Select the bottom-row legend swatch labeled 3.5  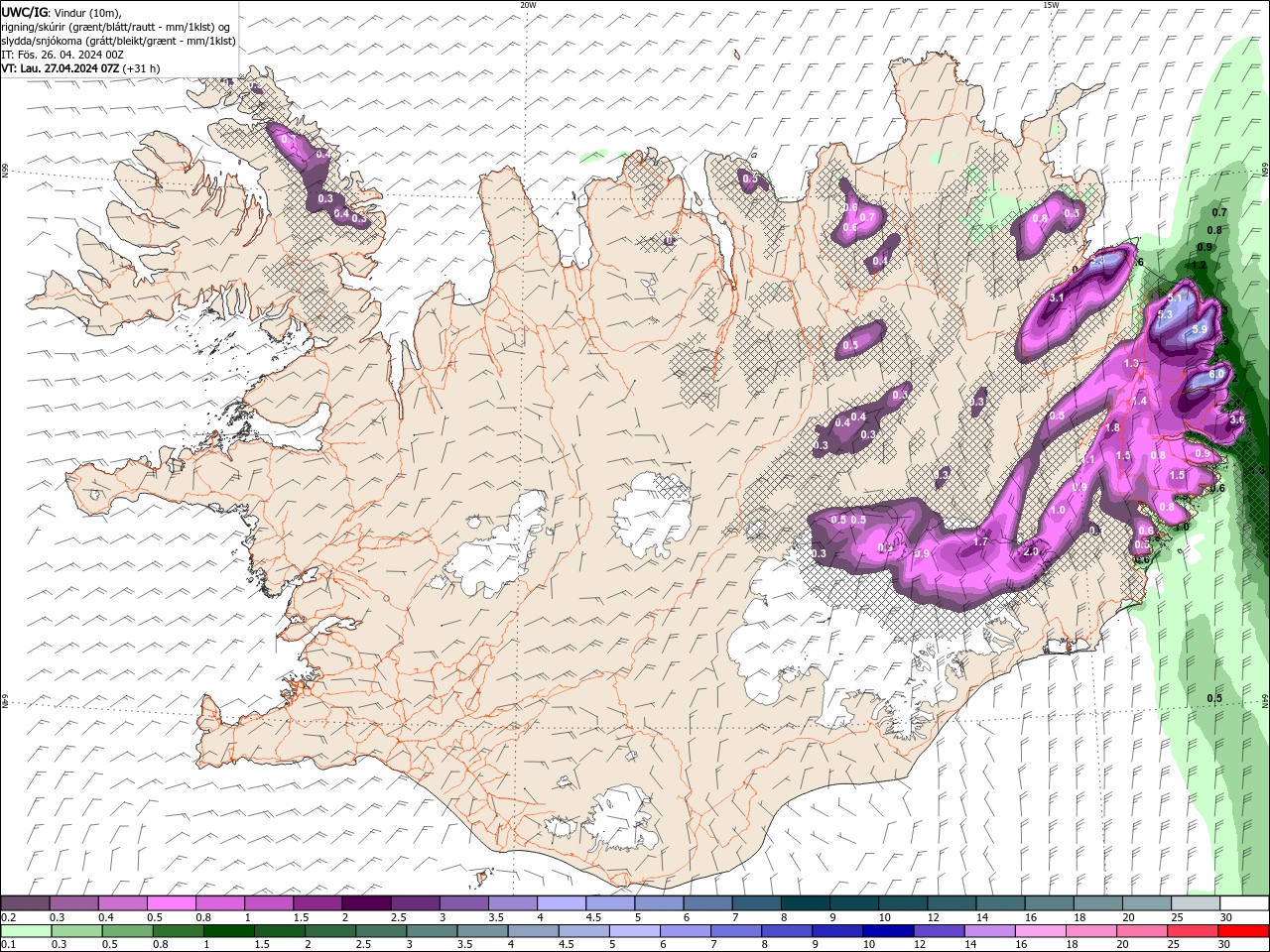coord(482,931)
